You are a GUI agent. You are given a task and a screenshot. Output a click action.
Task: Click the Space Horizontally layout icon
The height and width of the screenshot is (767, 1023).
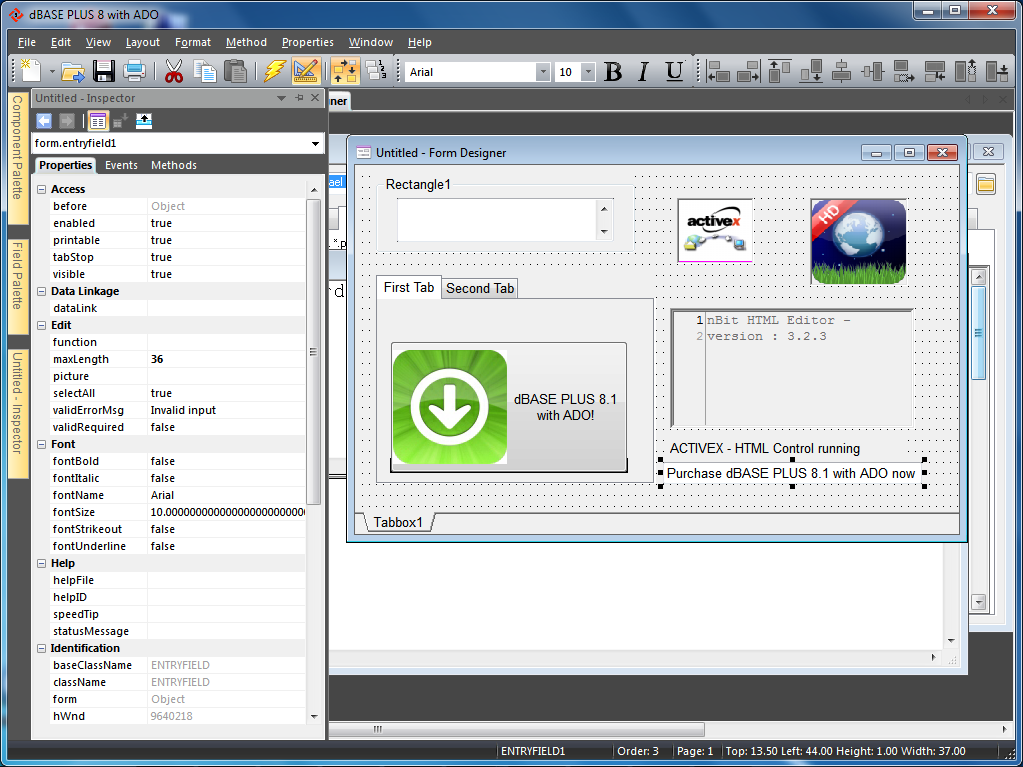pos(904,71)
